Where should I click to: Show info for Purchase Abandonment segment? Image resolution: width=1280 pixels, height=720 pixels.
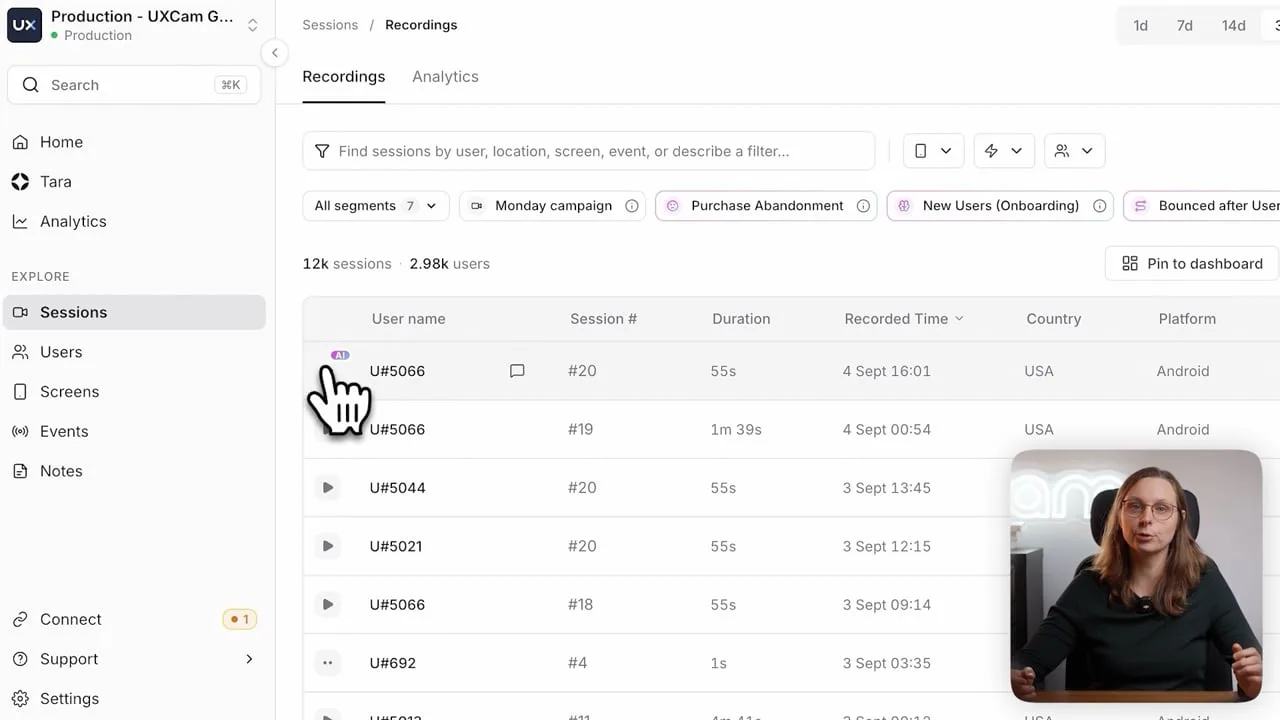click(863, 206)
